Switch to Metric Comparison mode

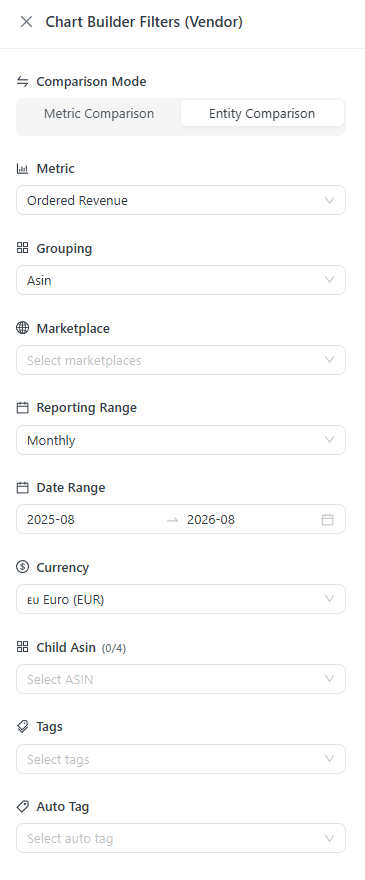pos(99,113)
